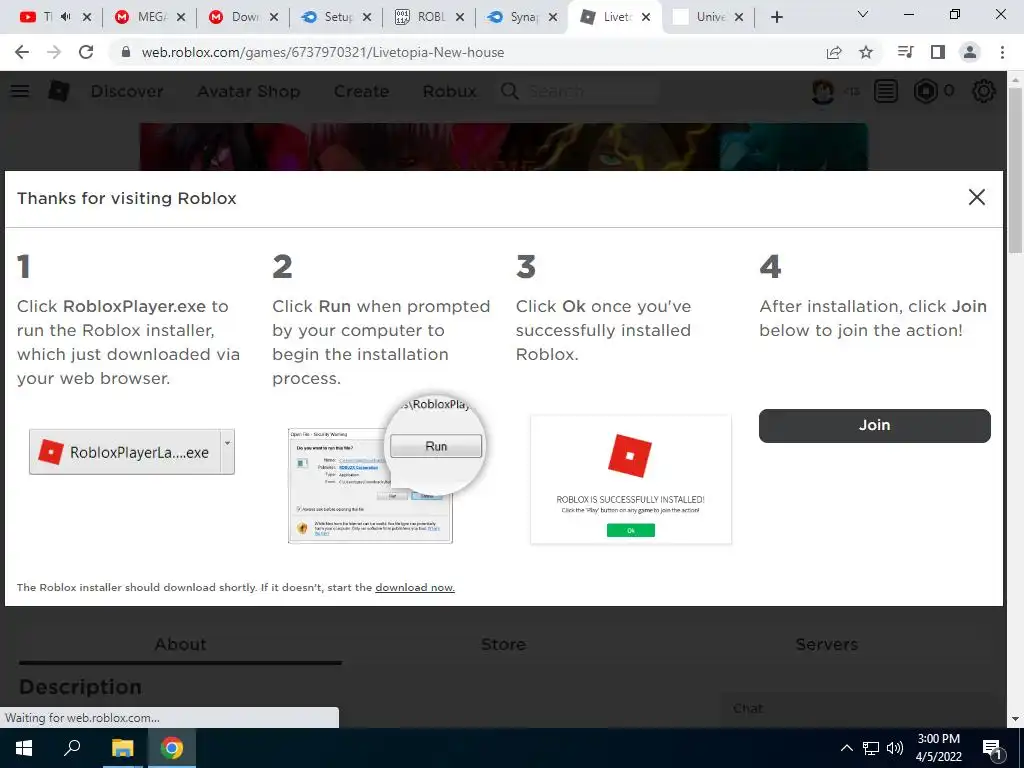Close the Thanks for visiting Roblox dialog
The width and height of the screenshot is (1024, 768).
(x=976, y=197)
